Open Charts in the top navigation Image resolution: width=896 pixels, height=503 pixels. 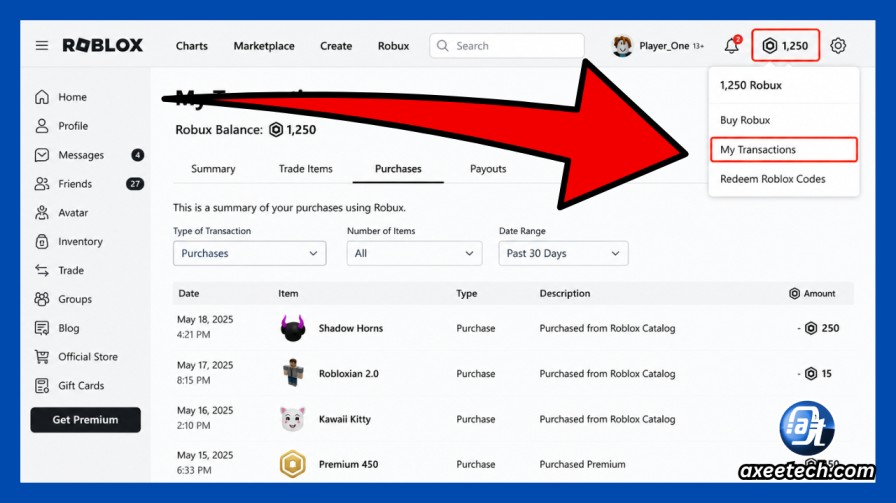click(191, 46)
